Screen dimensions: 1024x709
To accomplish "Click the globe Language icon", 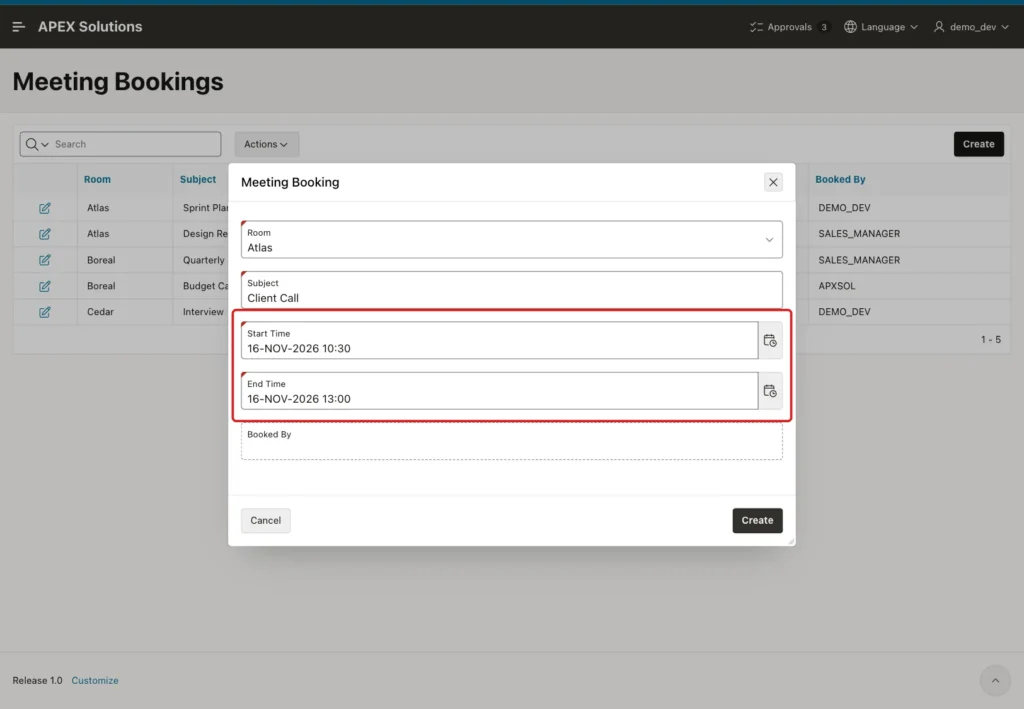I will [850, 27].
